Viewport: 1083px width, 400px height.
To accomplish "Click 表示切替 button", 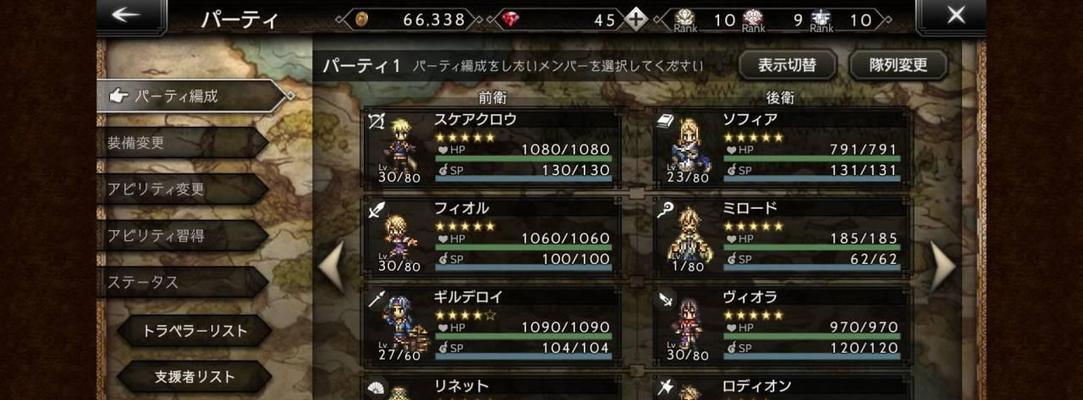I will [787, 65].
